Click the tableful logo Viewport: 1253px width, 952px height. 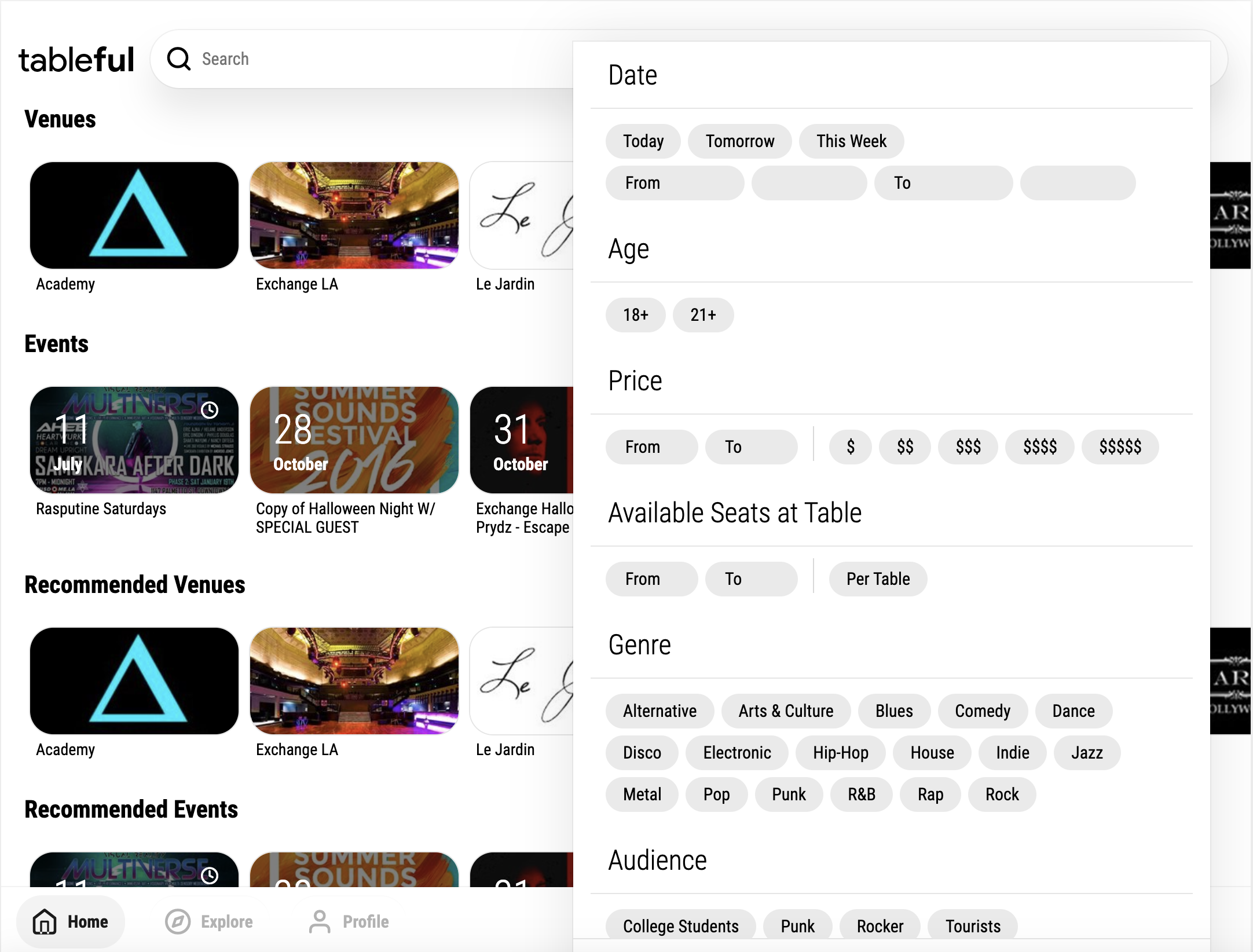point(76,58)
